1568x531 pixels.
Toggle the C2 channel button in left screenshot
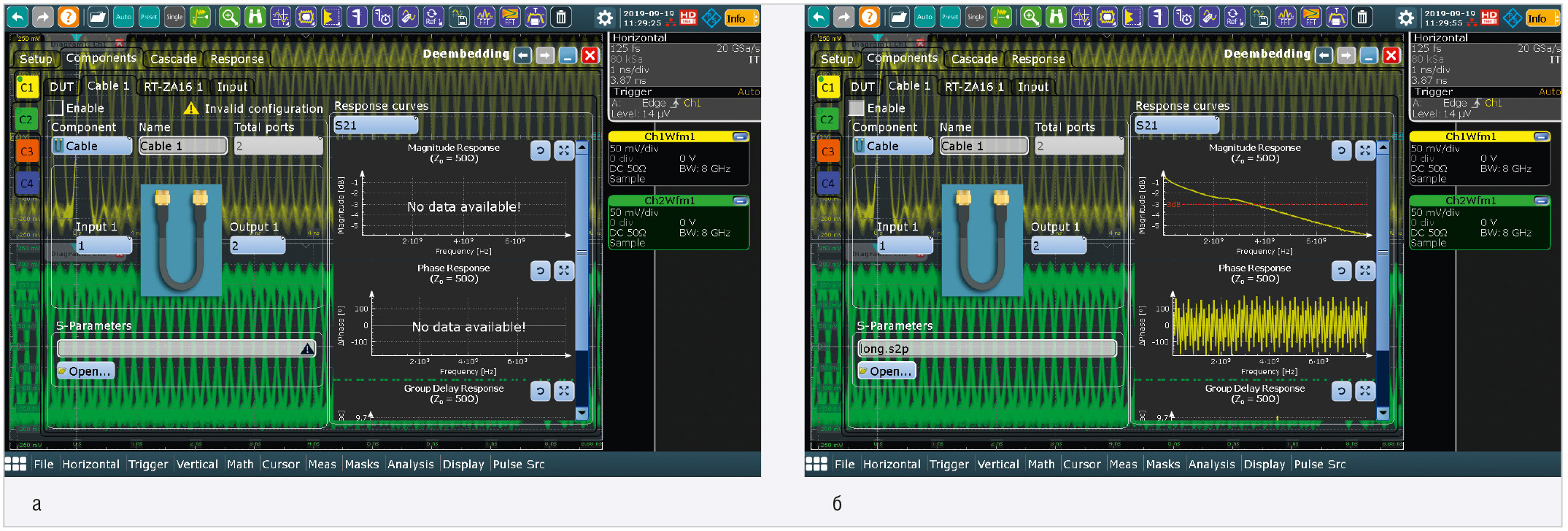(x=26, y=119)
